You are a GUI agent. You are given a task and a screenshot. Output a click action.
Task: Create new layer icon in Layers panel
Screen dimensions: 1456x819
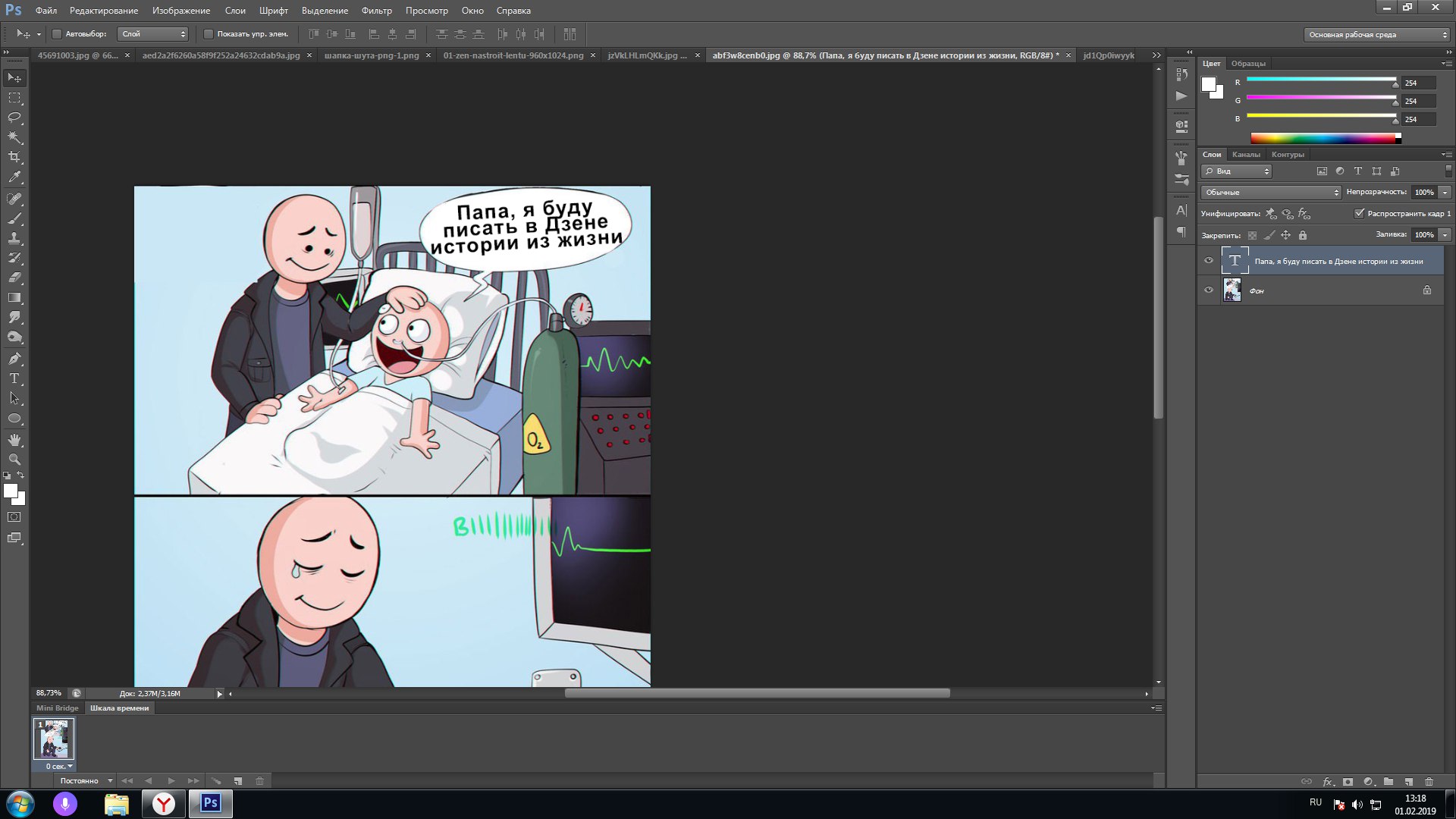point(1409,782)
